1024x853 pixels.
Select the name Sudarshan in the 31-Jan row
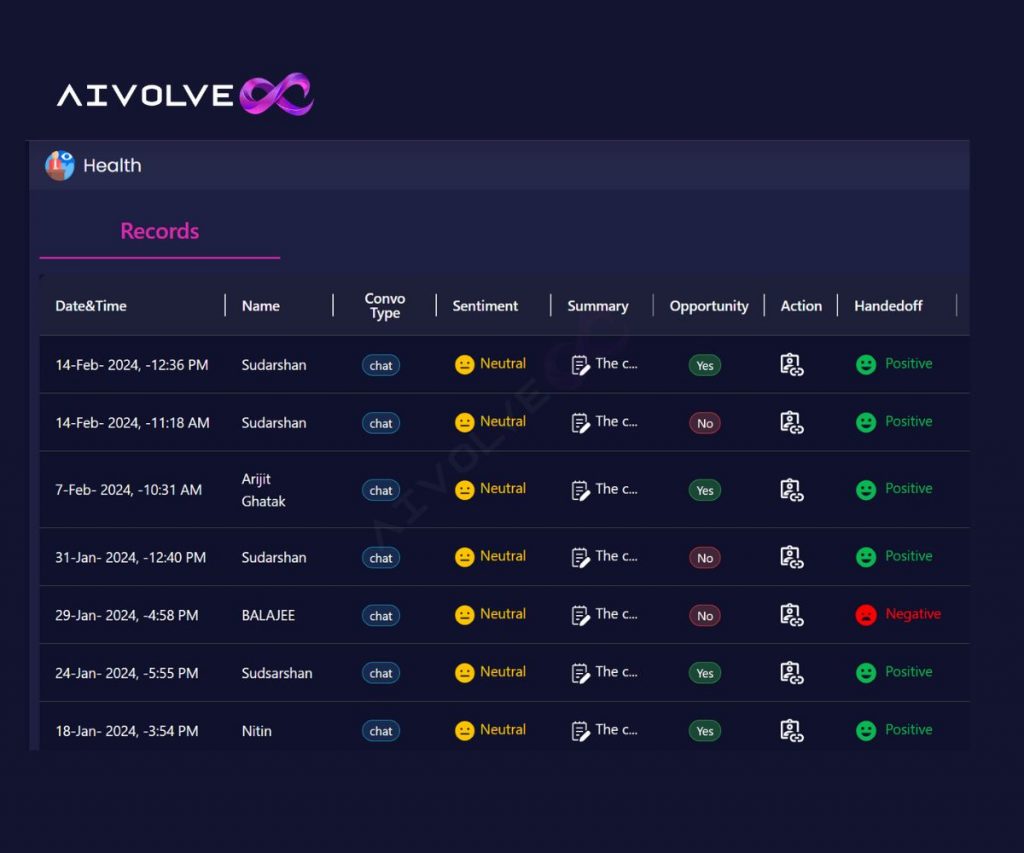274,558
